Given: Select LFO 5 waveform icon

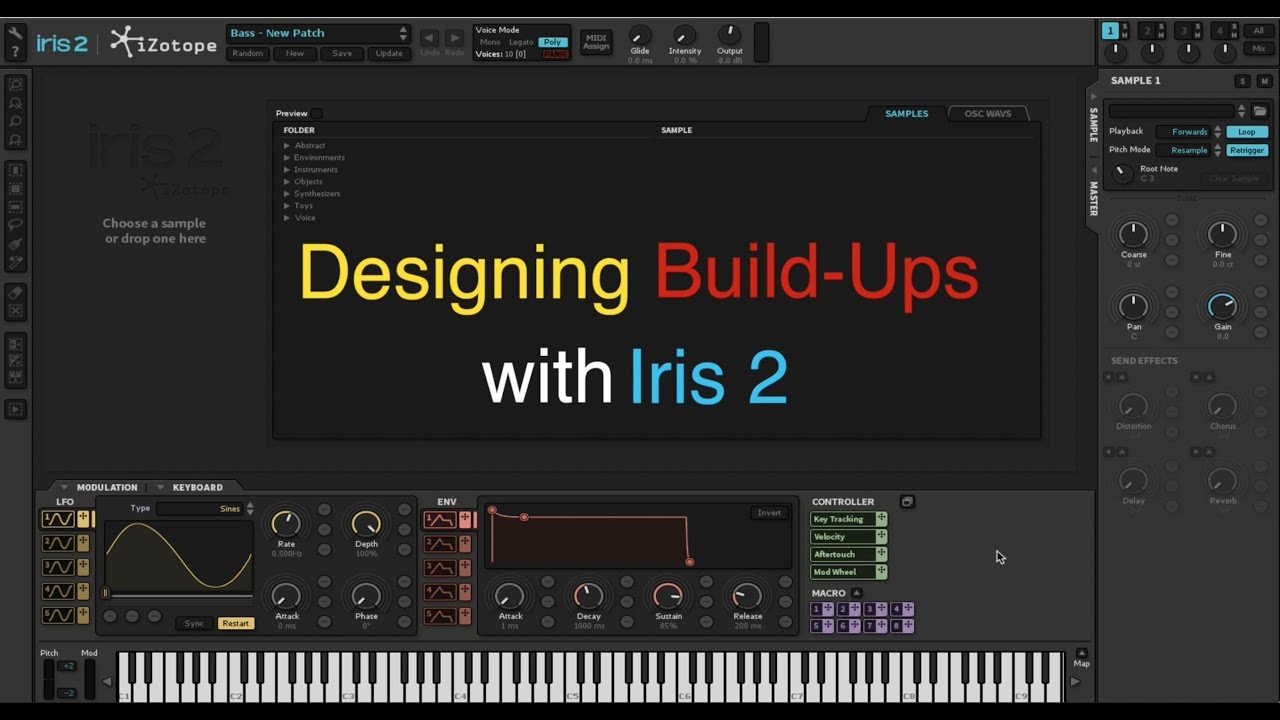Looking at the screenshot, I should coord(57,615).
